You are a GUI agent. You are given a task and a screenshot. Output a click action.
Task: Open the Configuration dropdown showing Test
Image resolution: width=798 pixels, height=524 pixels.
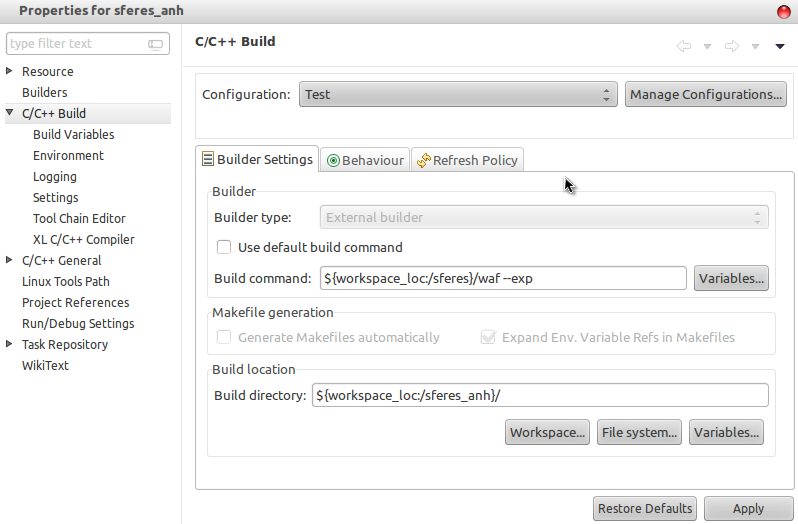click(458, 95)
